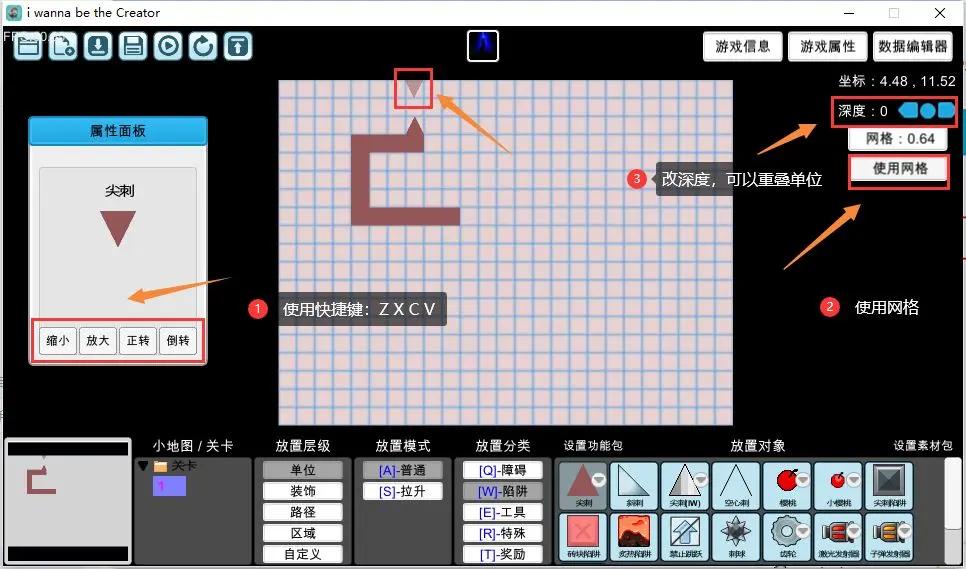
Task: Click the 属性面板 title bar
Action: pos(118,131)
